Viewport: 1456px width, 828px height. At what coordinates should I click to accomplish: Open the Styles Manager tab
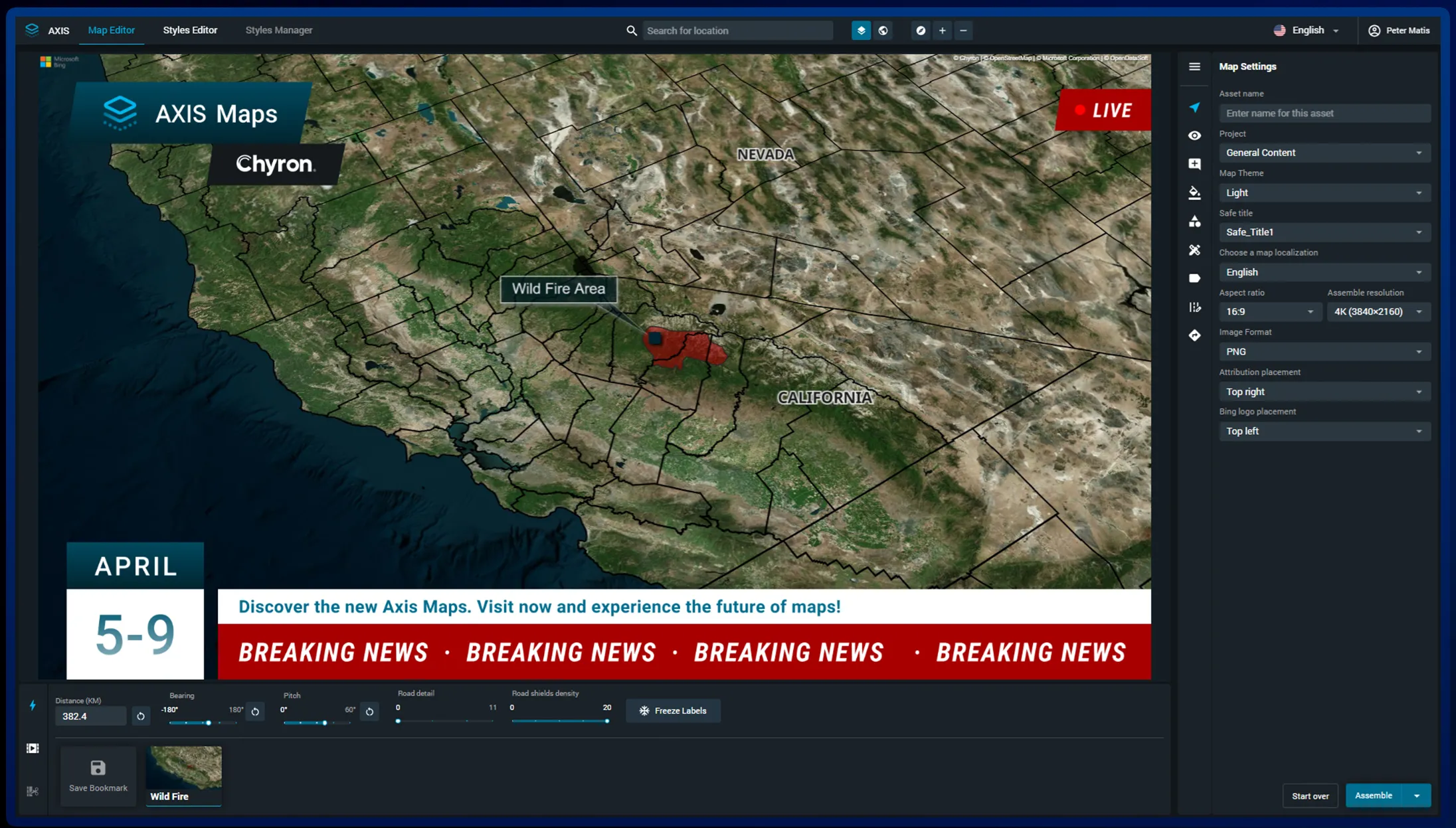278,30
